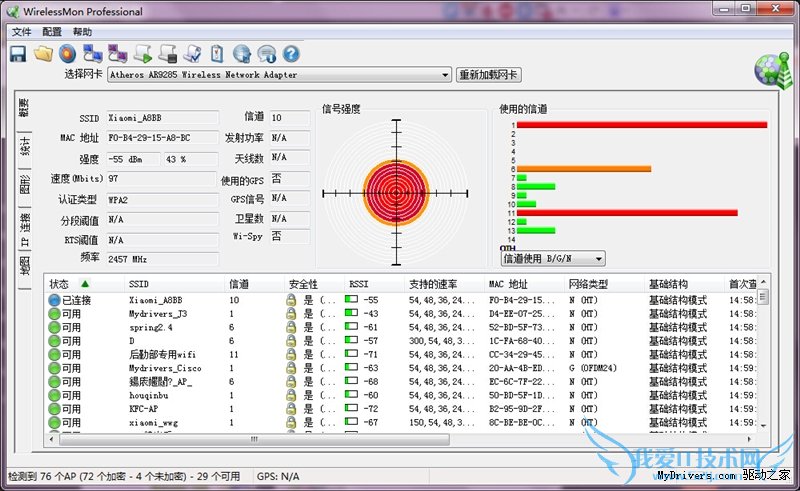Open the 配置 menu

pyautogui.click(x=52, y=32)
